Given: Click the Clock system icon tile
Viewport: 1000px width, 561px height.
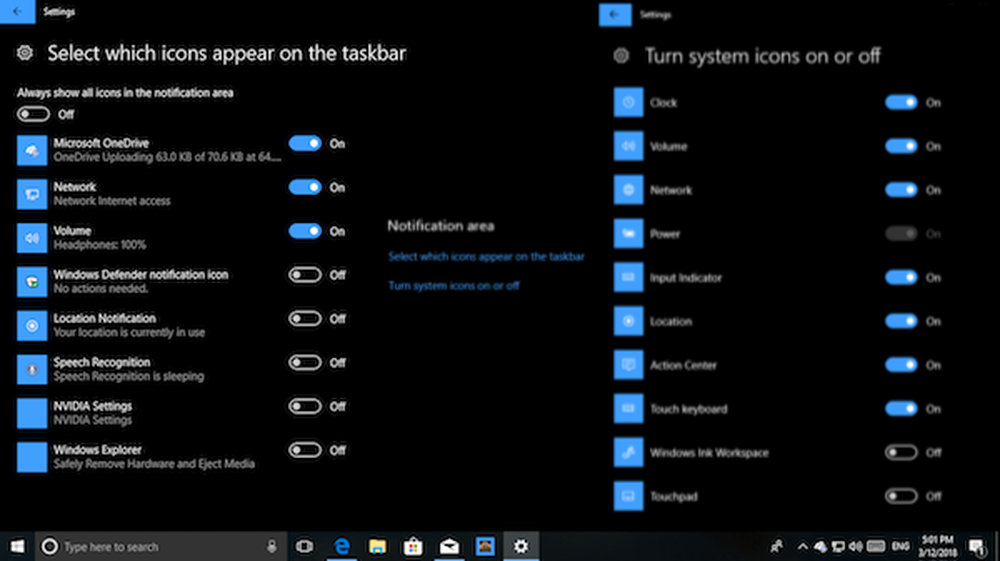Looking at the screenshot, I should (x=628, y=103).
